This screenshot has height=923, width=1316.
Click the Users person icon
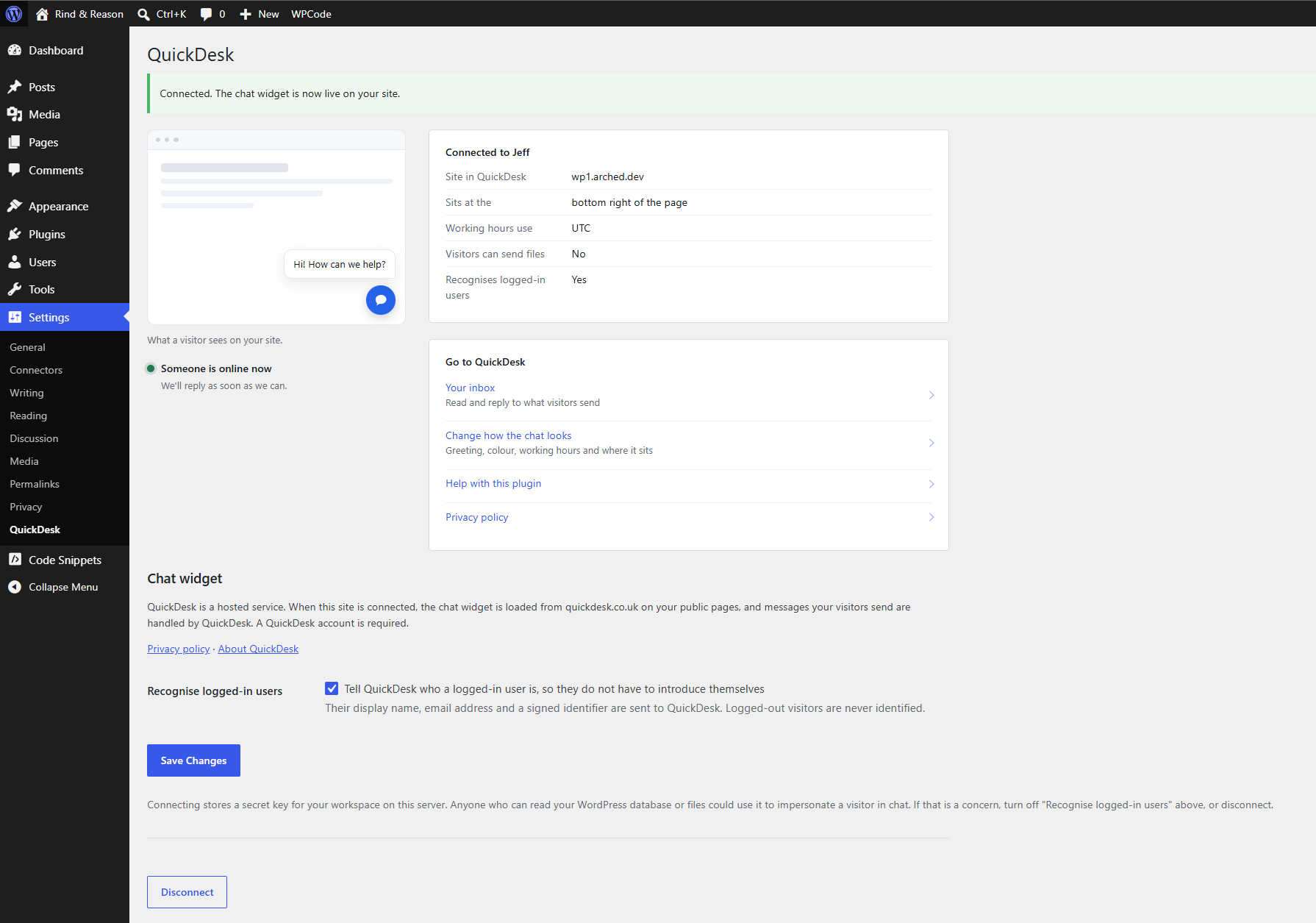pyautogui.click(x=15, y=262)
